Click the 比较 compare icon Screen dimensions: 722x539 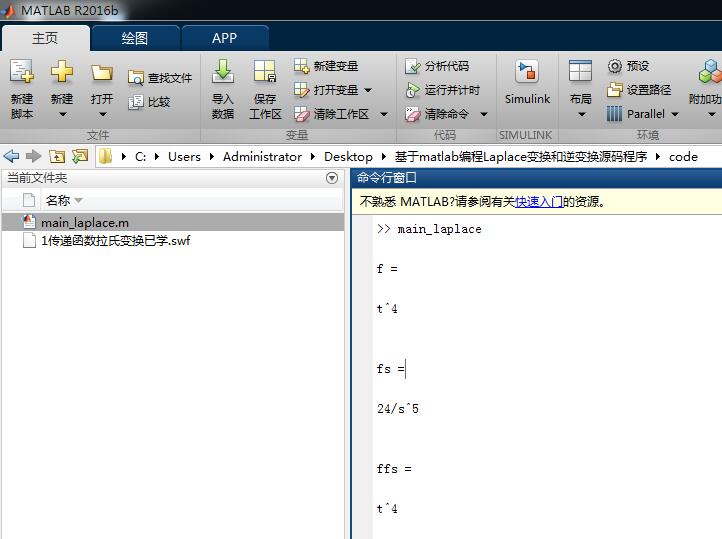[x=136, y=102]
